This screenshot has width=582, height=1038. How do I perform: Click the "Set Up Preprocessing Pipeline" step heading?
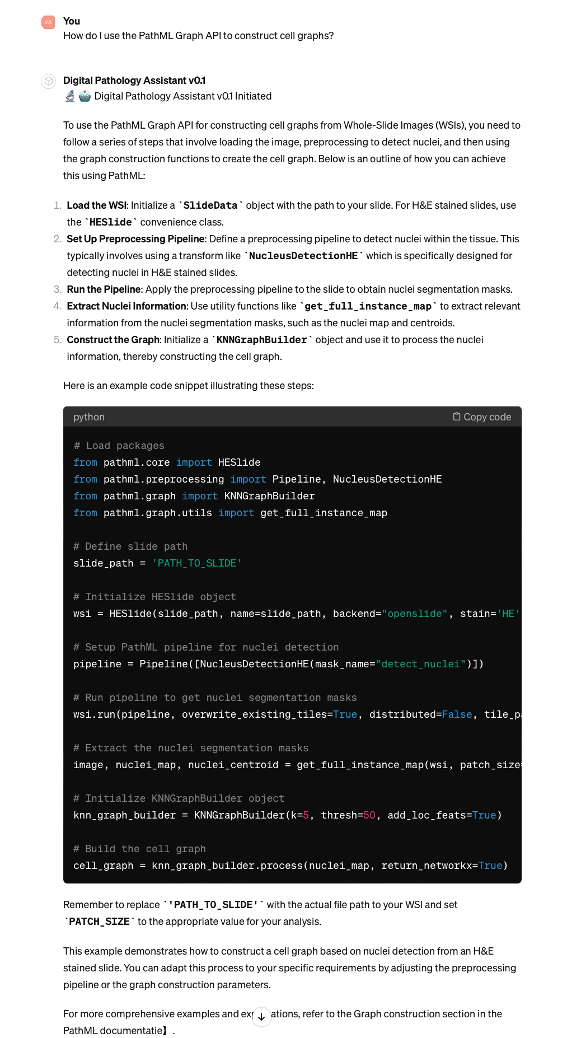click(x=136, y=239)
